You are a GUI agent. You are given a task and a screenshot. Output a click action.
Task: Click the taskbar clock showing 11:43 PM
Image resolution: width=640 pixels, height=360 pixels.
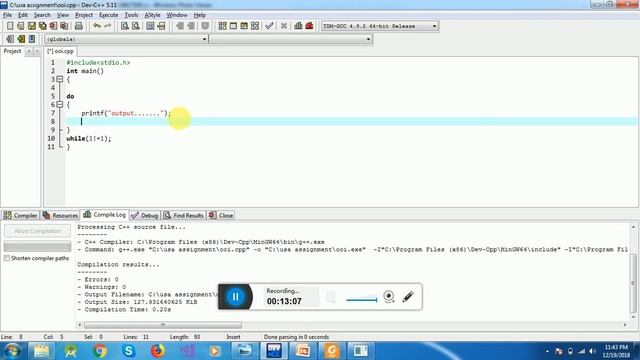pyautogui.click(x=616, y=351)
